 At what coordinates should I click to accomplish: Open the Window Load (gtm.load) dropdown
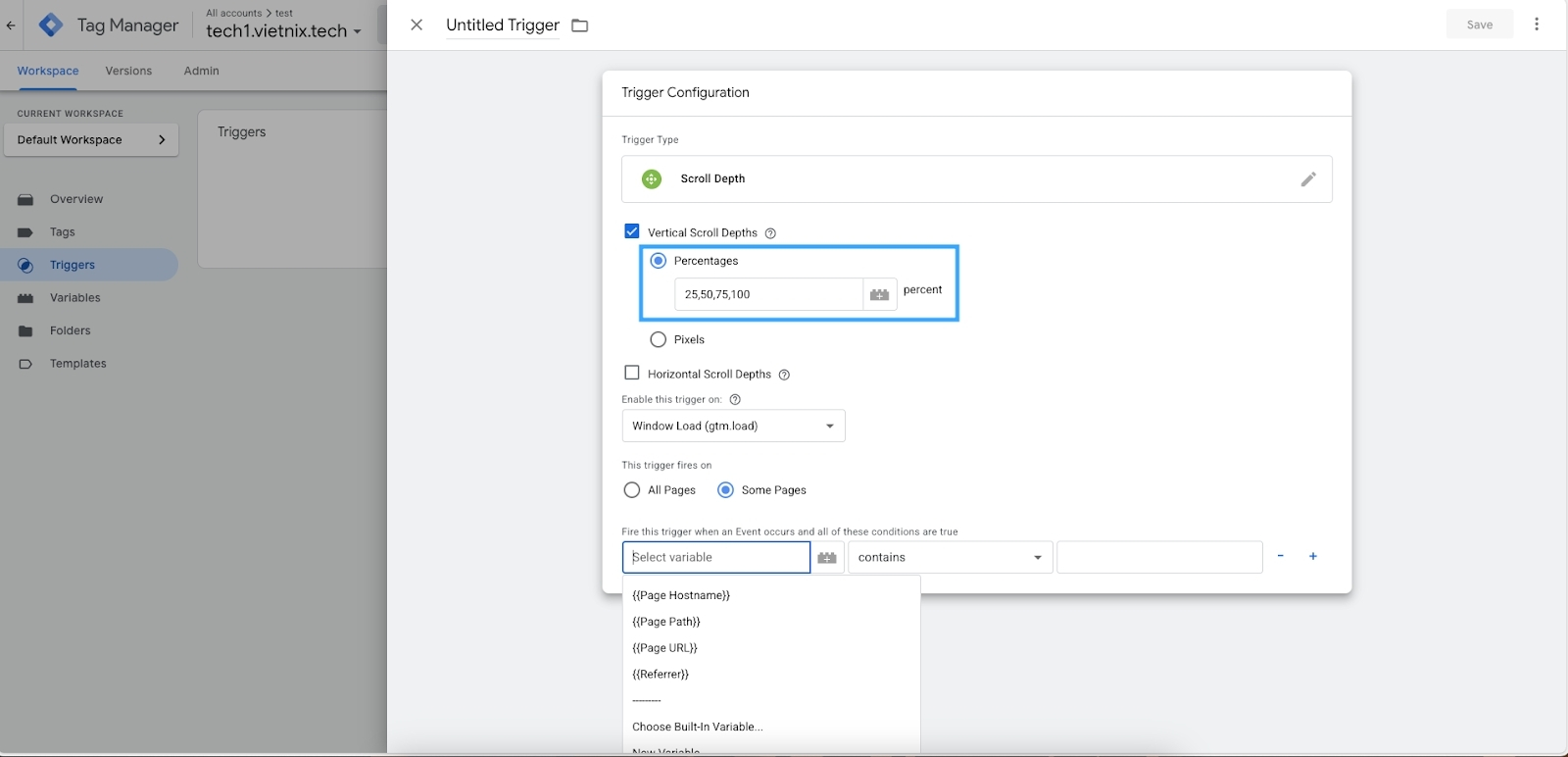coord(733,426)
